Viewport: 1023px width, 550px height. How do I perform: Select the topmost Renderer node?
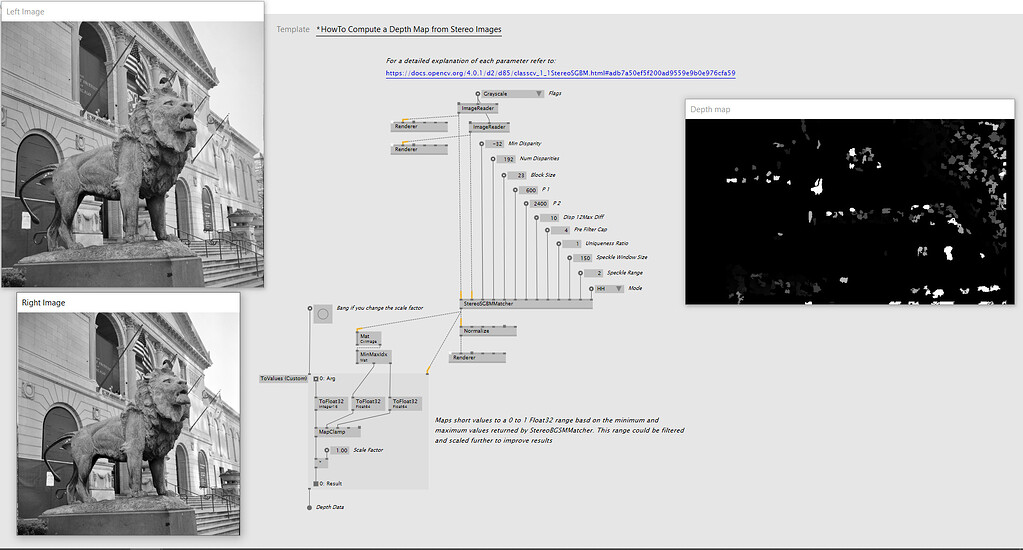pos(419,127)
